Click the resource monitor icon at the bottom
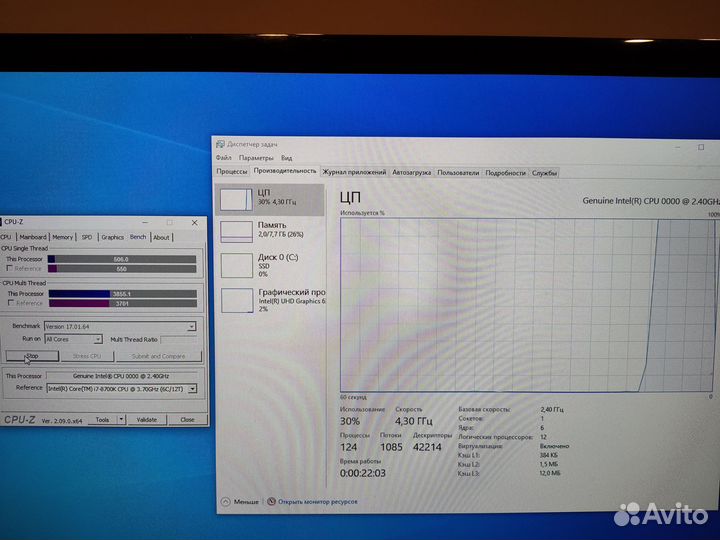Screen dimensions: 720x540 (271, 501)
